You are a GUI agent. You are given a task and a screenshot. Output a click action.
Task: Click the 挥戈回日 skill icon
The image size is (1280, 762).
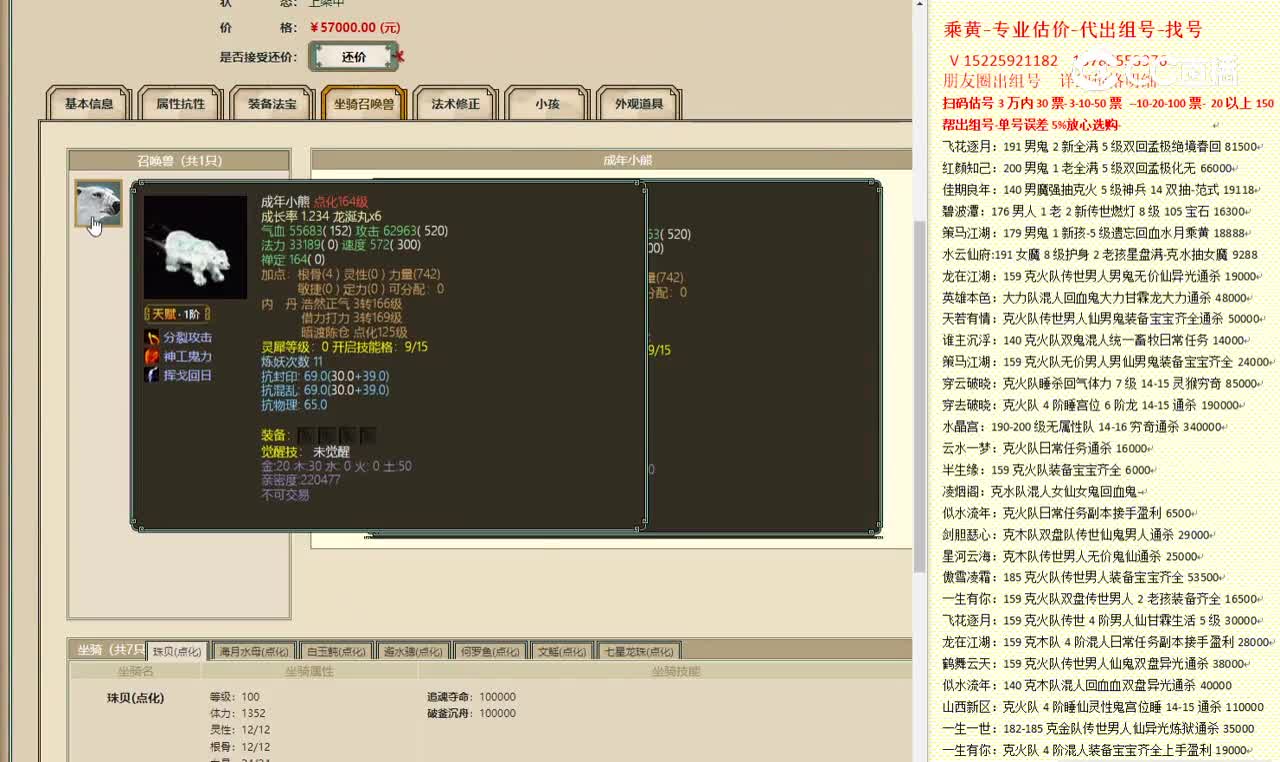click(x=152, y=375)
